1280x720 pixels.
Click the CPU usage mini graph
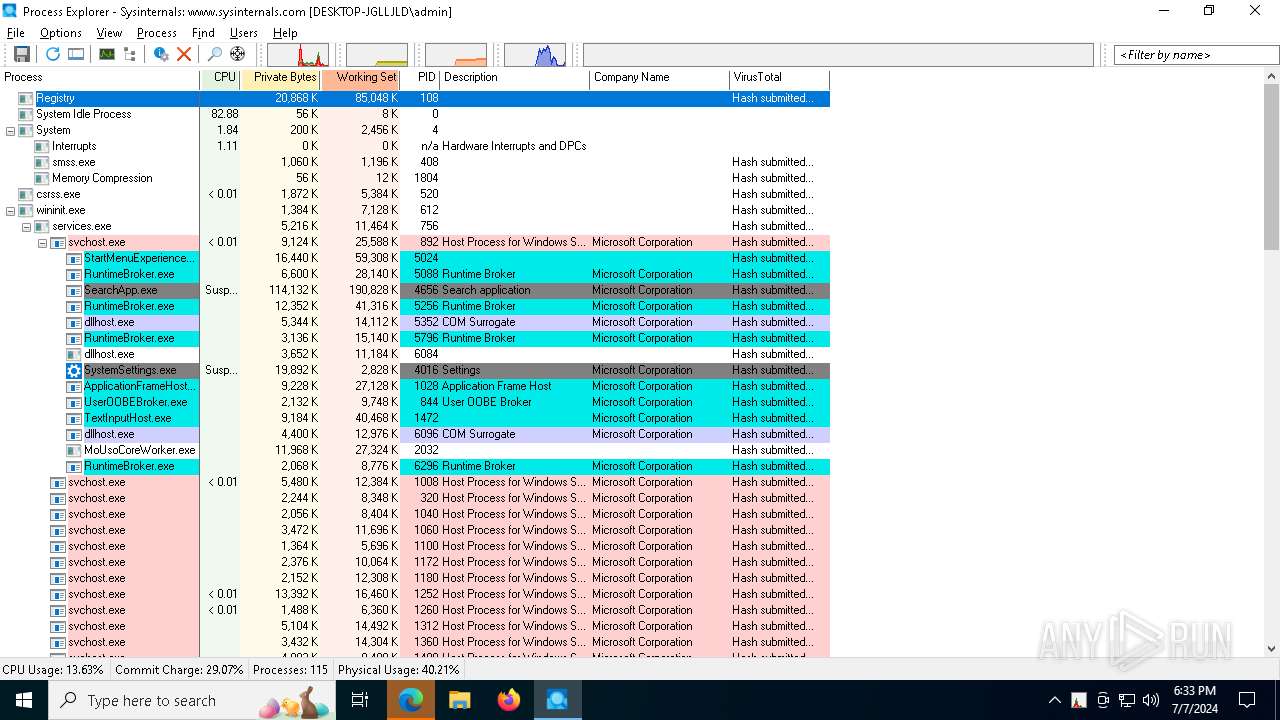pyautogui.click(x=298, y=55)
